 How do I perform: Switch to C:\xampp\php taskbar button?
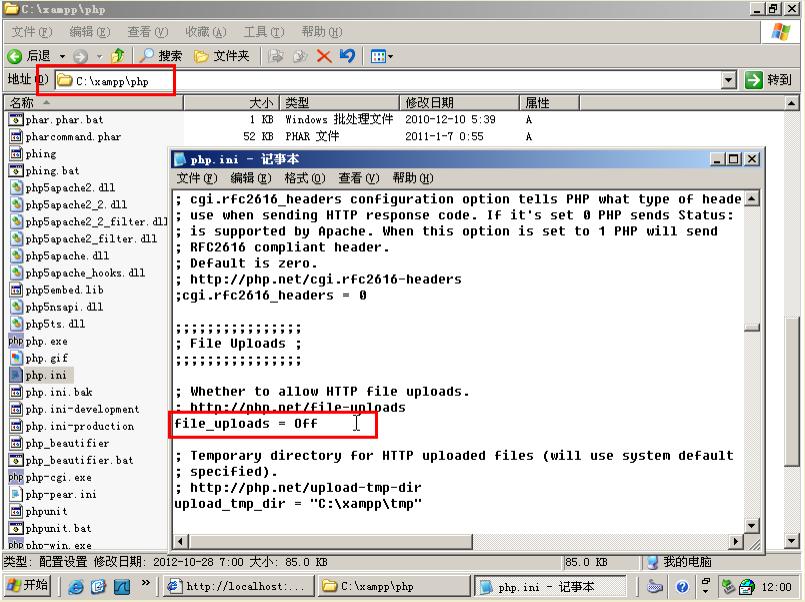tap(394, 586)
